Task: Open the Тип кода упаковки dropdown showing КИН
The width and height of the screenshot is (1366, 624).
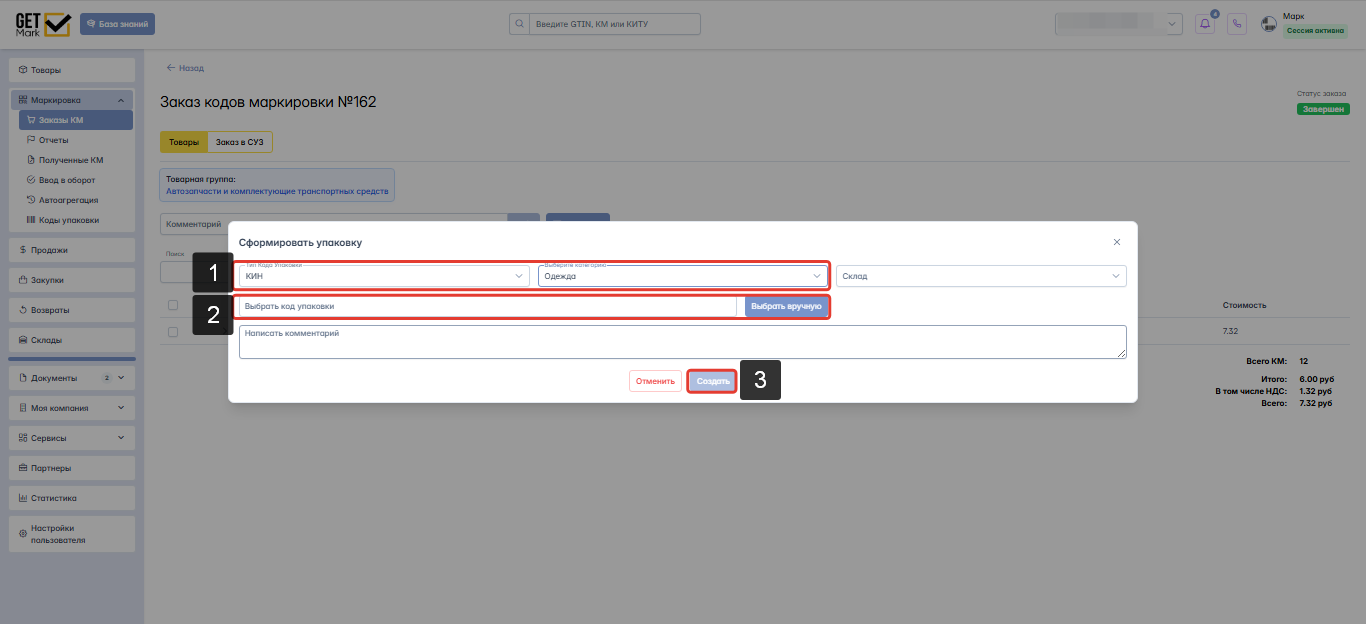Action: pos(384,276)
